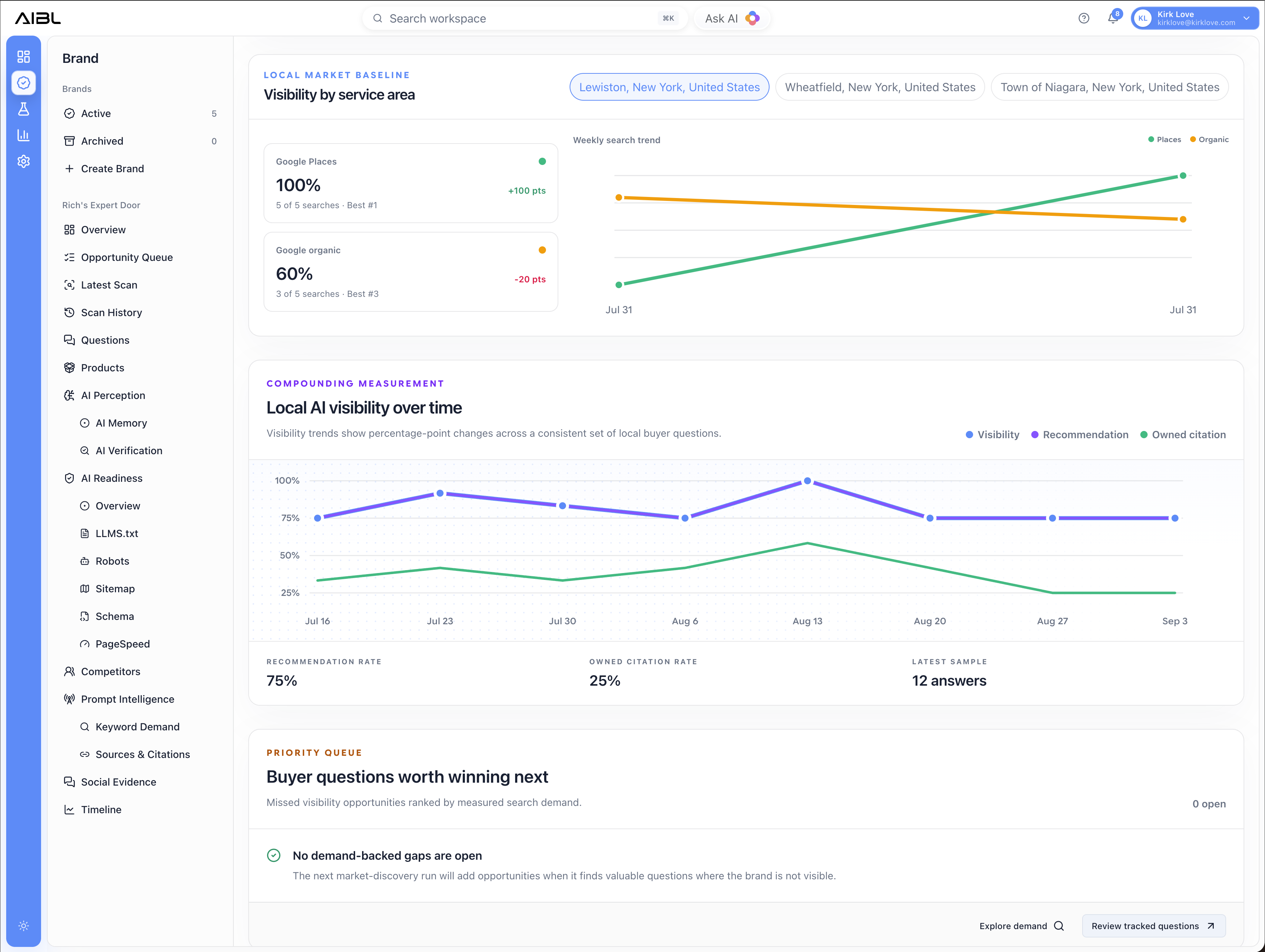Click the Robots icon in sidebar

tap(85, 561)
